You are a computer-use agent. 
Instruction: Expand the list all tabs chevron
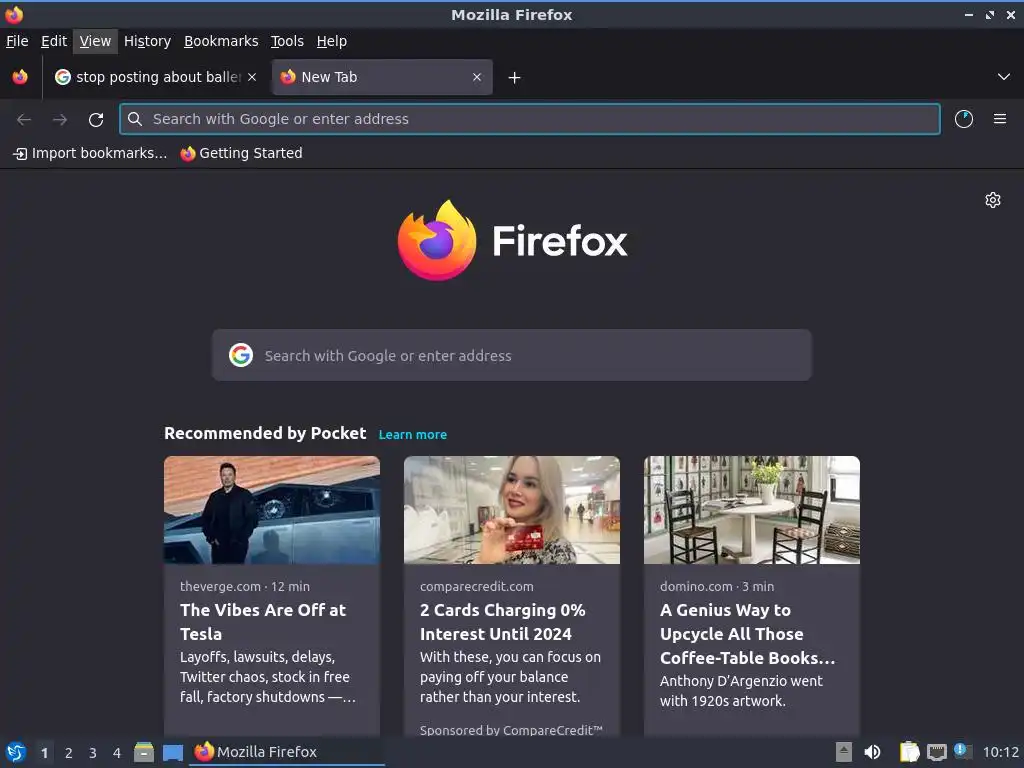tap(1004, 77)
